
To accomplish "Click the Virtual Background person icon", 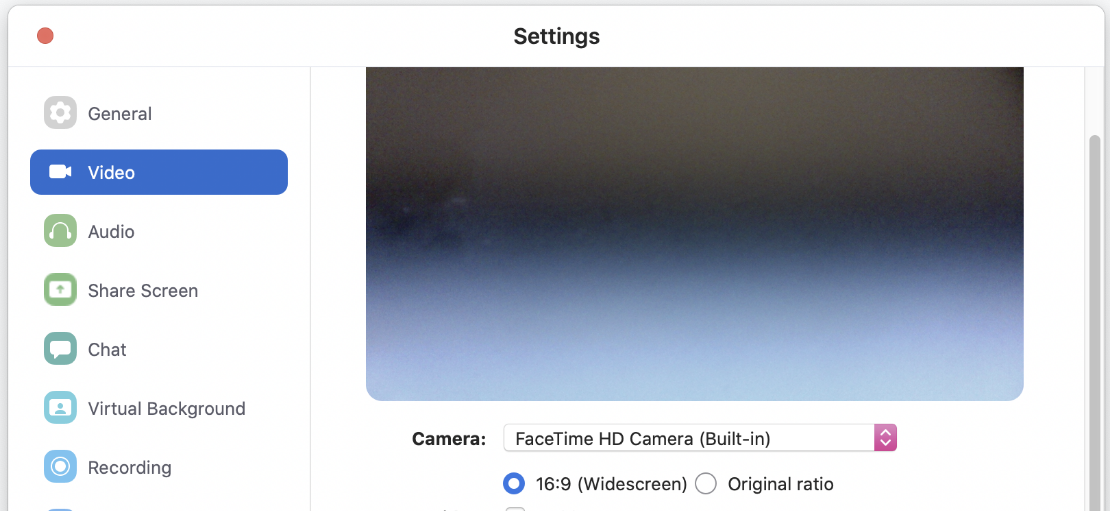I will click(x=60, y=408).
